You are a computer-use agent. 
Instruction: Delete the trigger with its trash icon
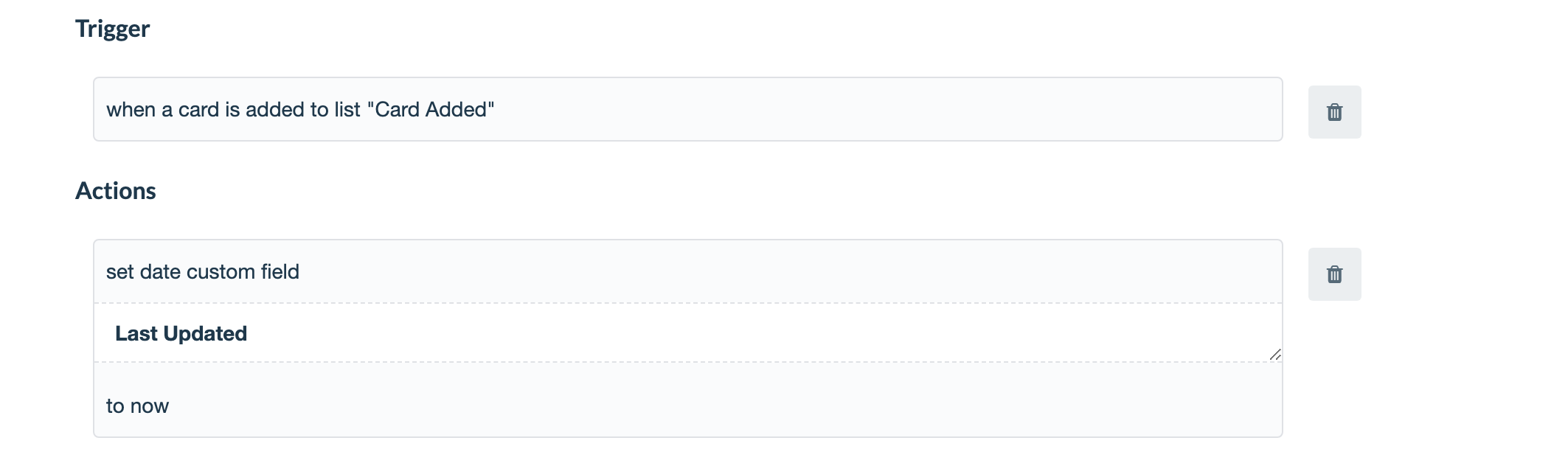(1334, 112)
